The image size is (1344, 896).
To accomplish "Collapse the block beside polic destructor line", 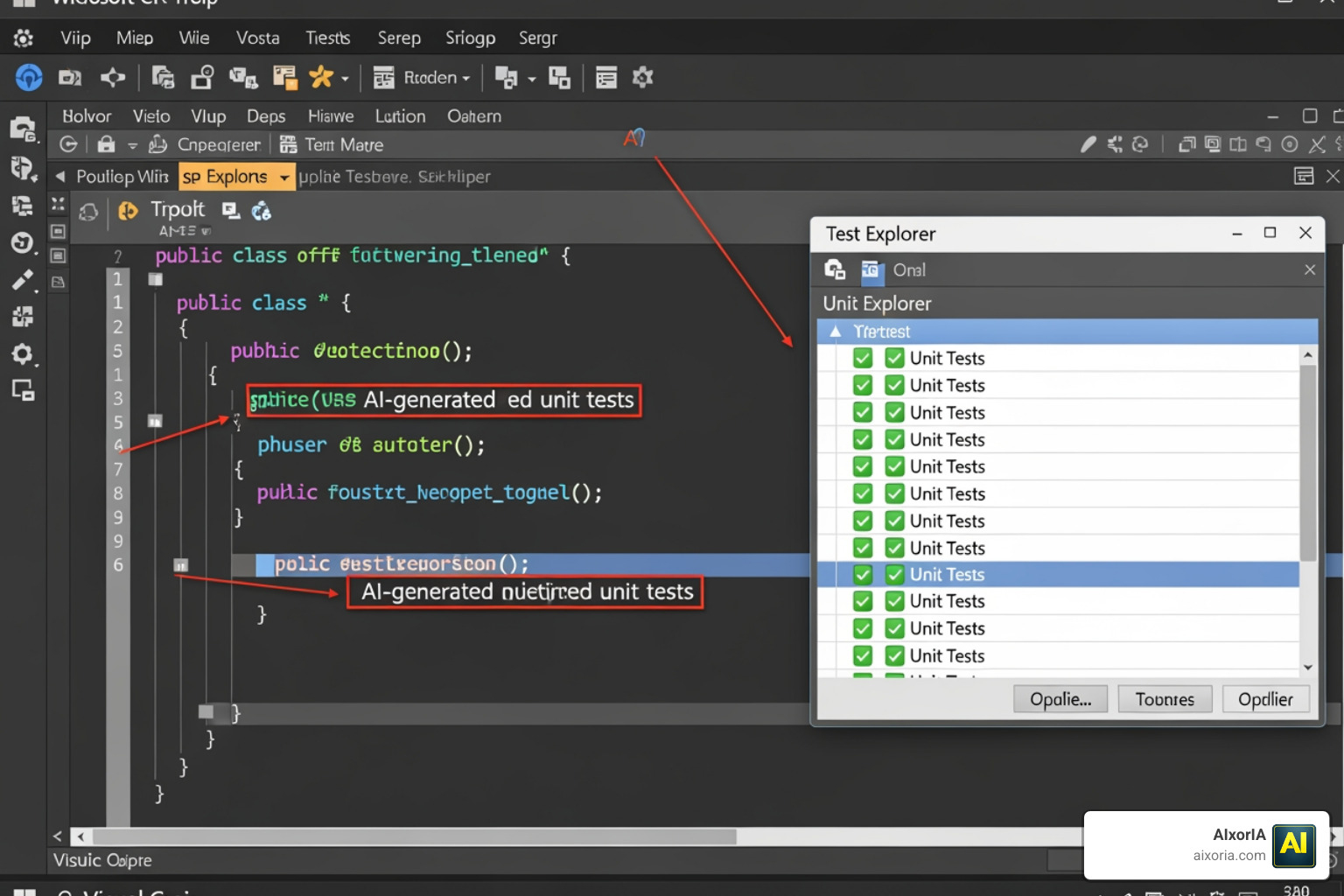I will coord(180,565).
